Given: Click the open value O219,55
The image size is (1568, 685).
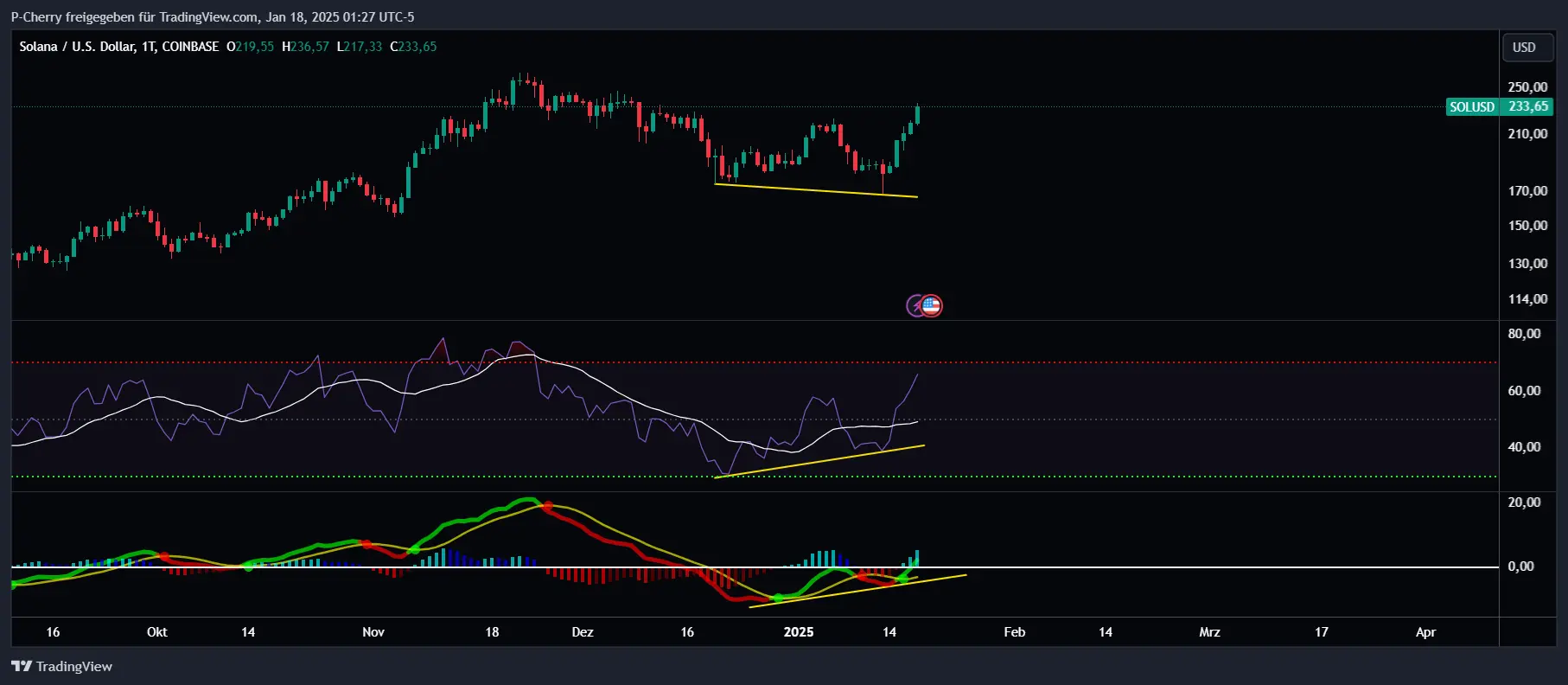Looking at the screenshot, I should coord(251,47).
